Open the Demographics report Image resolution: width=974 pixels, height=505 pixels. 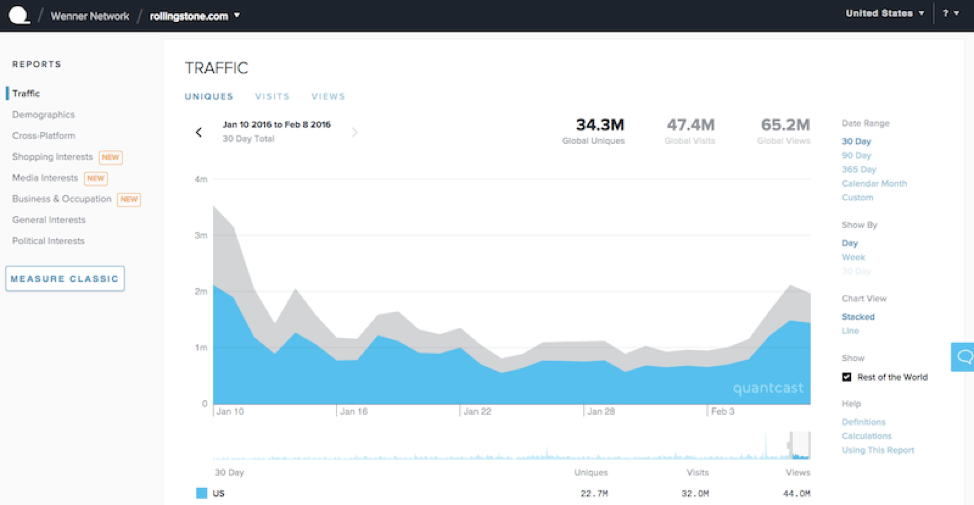pyautogui.click(x=43, y=114)
